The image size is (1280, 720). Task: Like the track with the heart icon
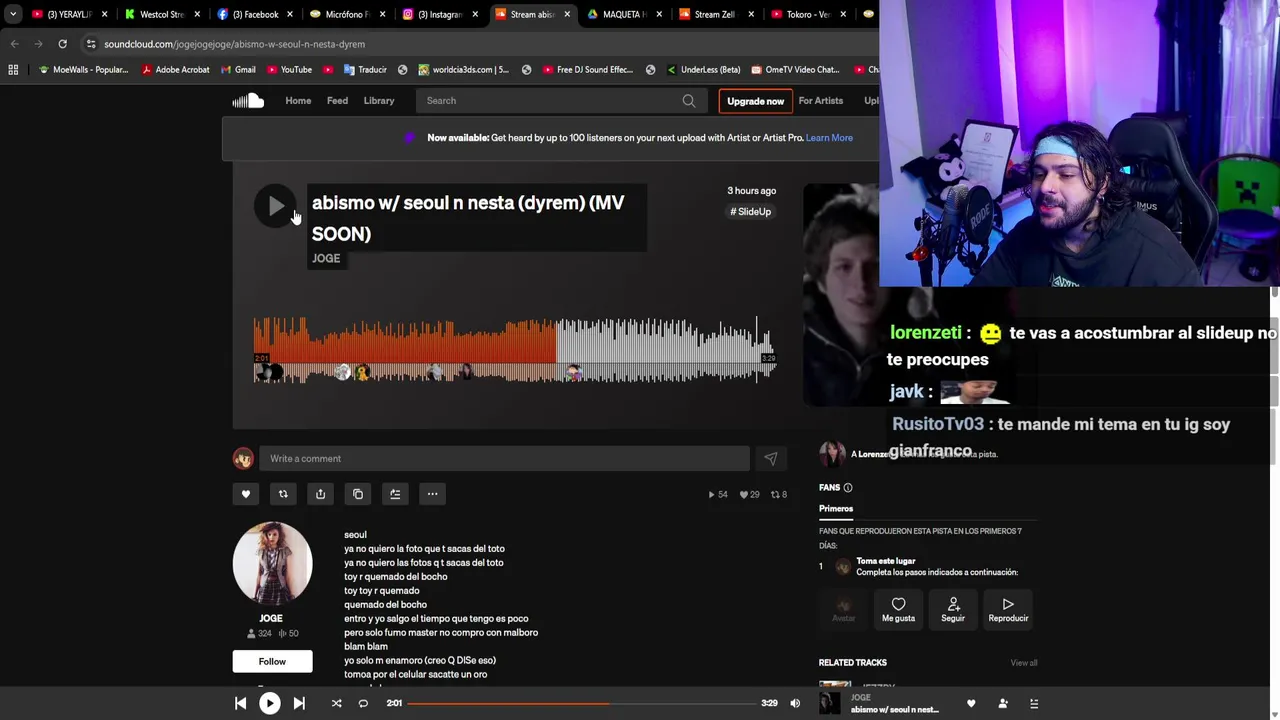tap(245, 494)
